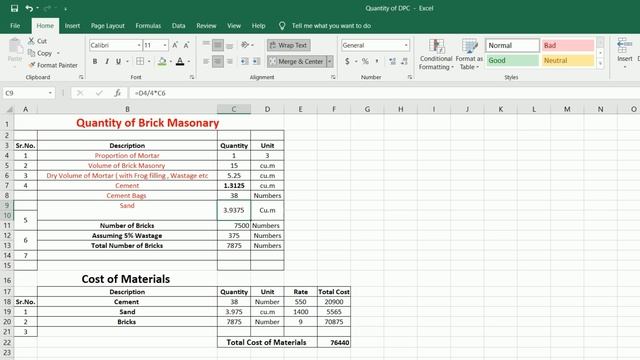Open the General number format dropdown
Screen dimensions: 640x360
click(x=406, y=45)
